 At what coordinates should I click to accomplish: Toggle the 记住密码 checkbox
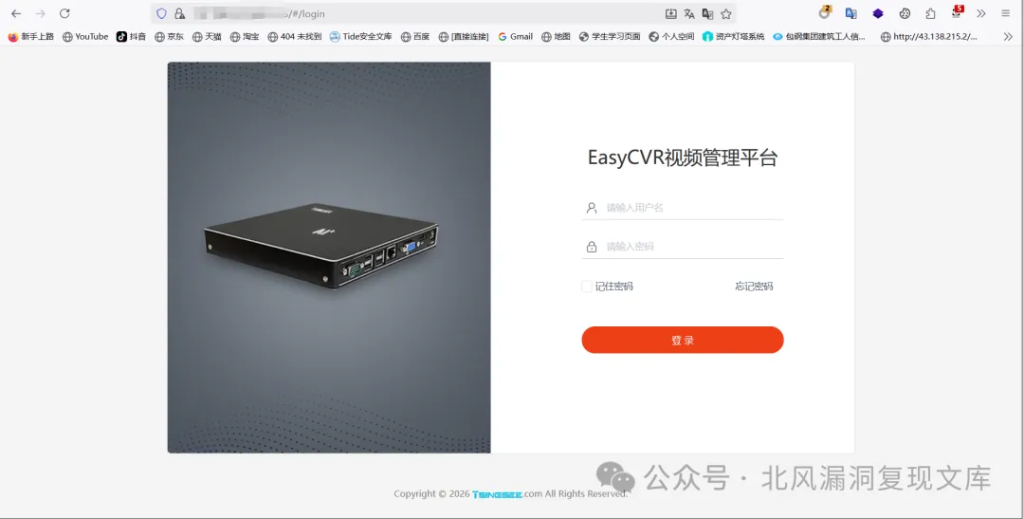click(x=586, y=286)
